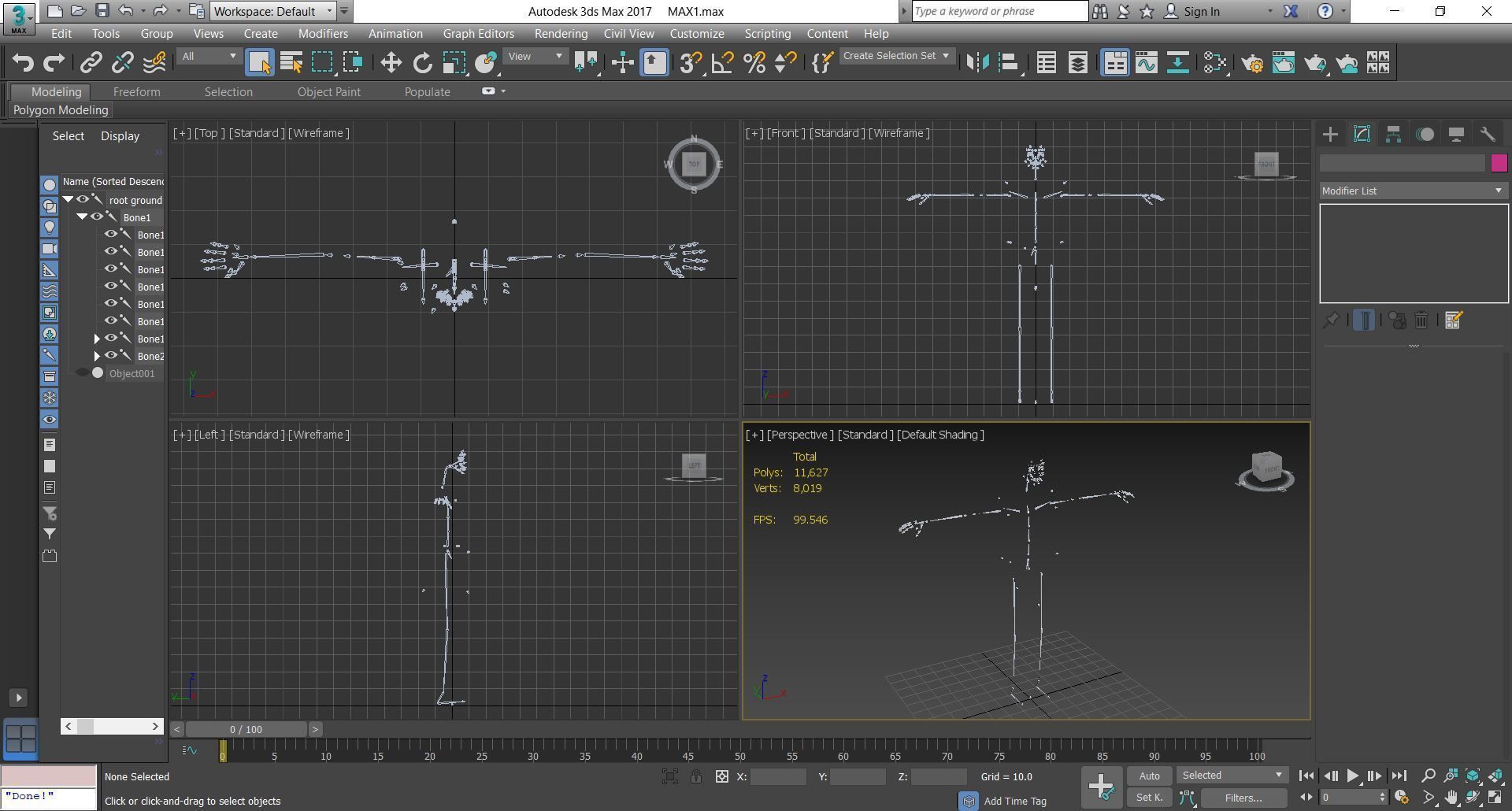Open the Graph Editors menu
This screenshot has height=811, width=1512.
coord(478,34)
